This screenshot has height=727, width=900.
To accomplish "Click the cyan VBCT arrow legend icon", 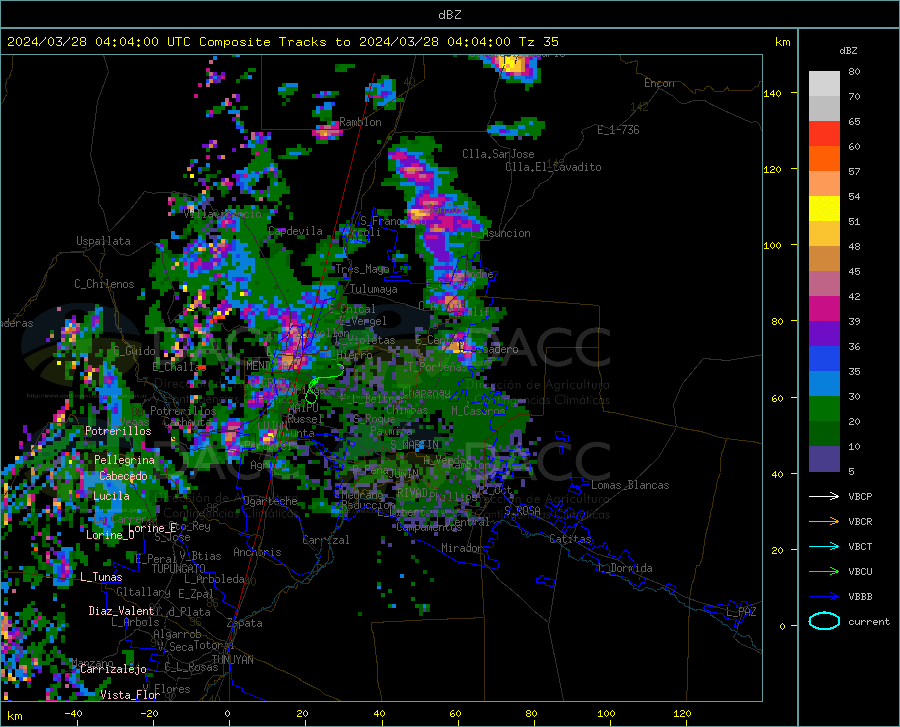I will point(824,546).
